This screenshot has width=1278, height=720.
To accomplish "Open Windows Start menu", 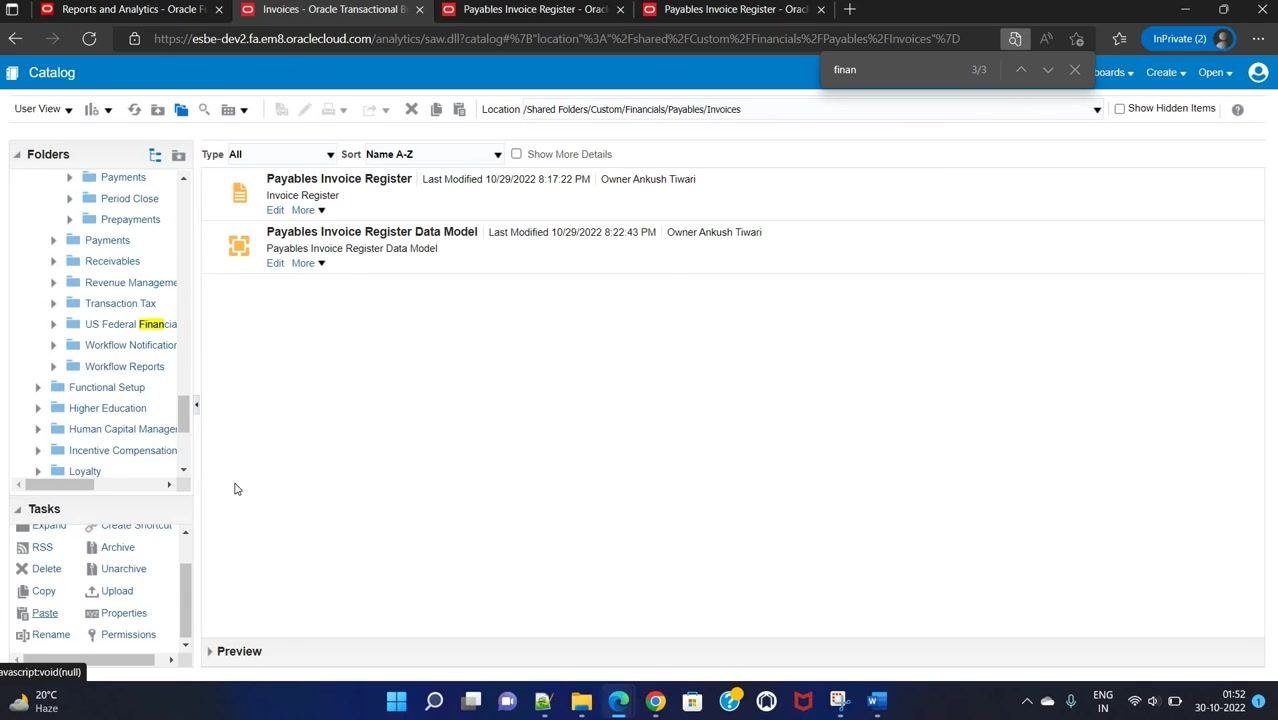I will pyautogui.click(x=396, y=701).
